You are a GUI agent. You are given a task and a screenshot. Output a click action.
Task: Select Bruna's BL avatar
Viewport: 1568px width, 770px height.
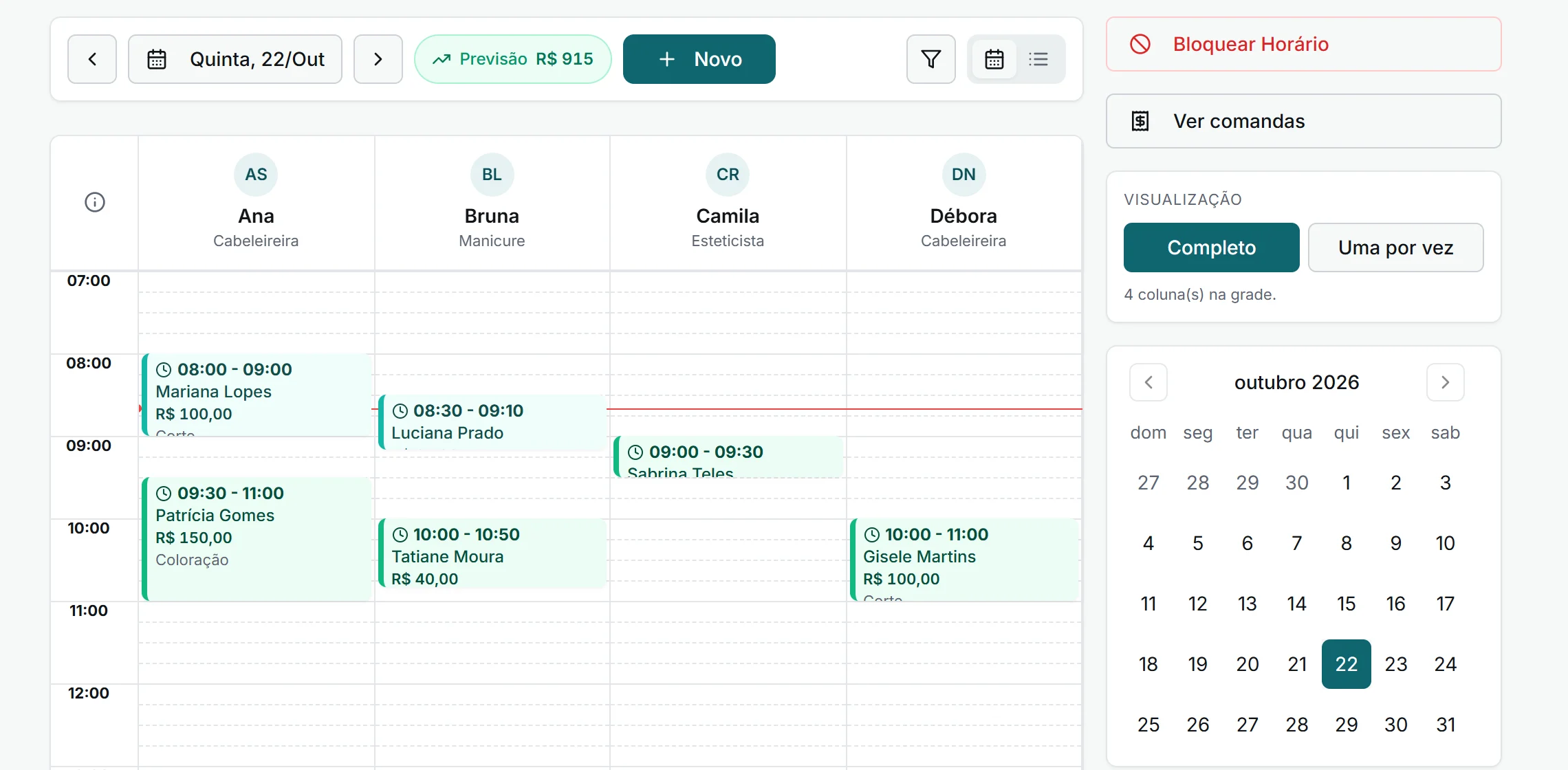click(492, 175)
